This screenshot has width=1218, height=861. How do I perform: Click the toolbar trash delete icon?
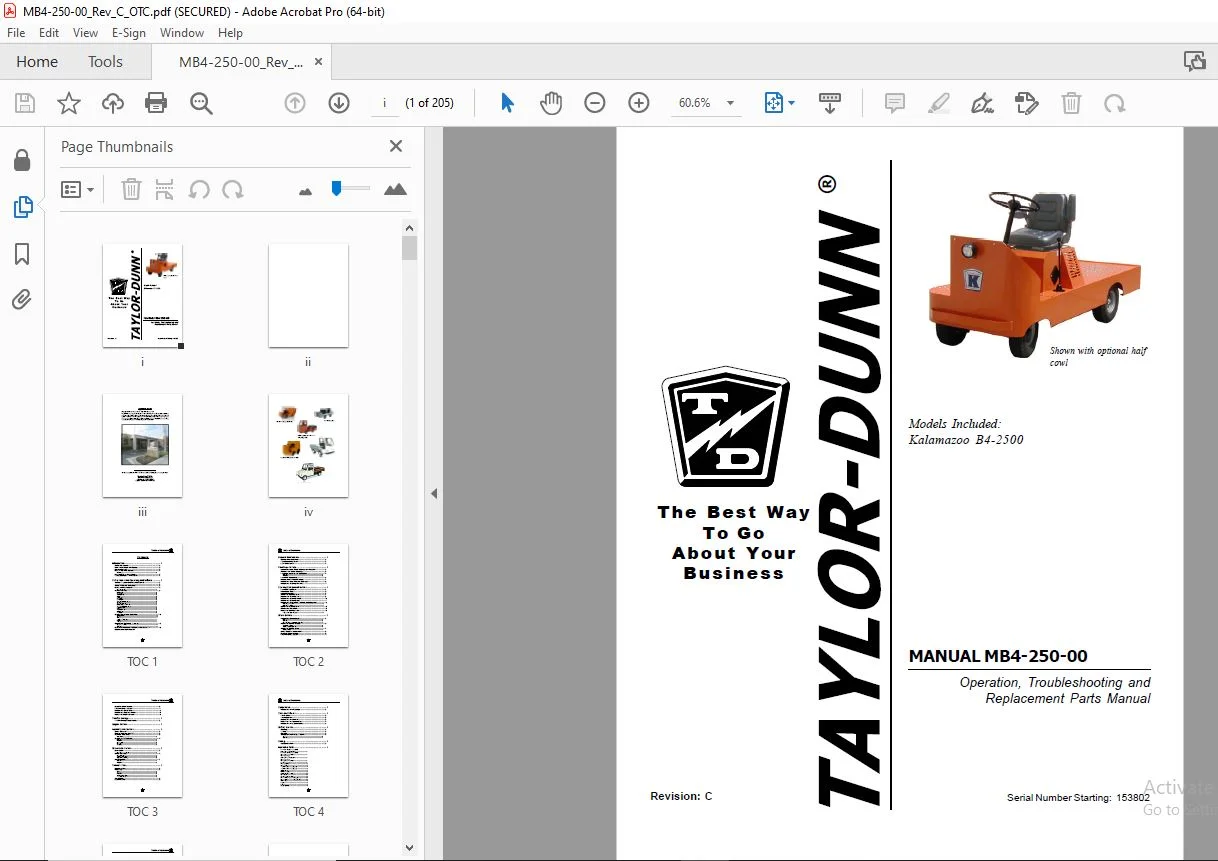click(x=1071, y=103)
